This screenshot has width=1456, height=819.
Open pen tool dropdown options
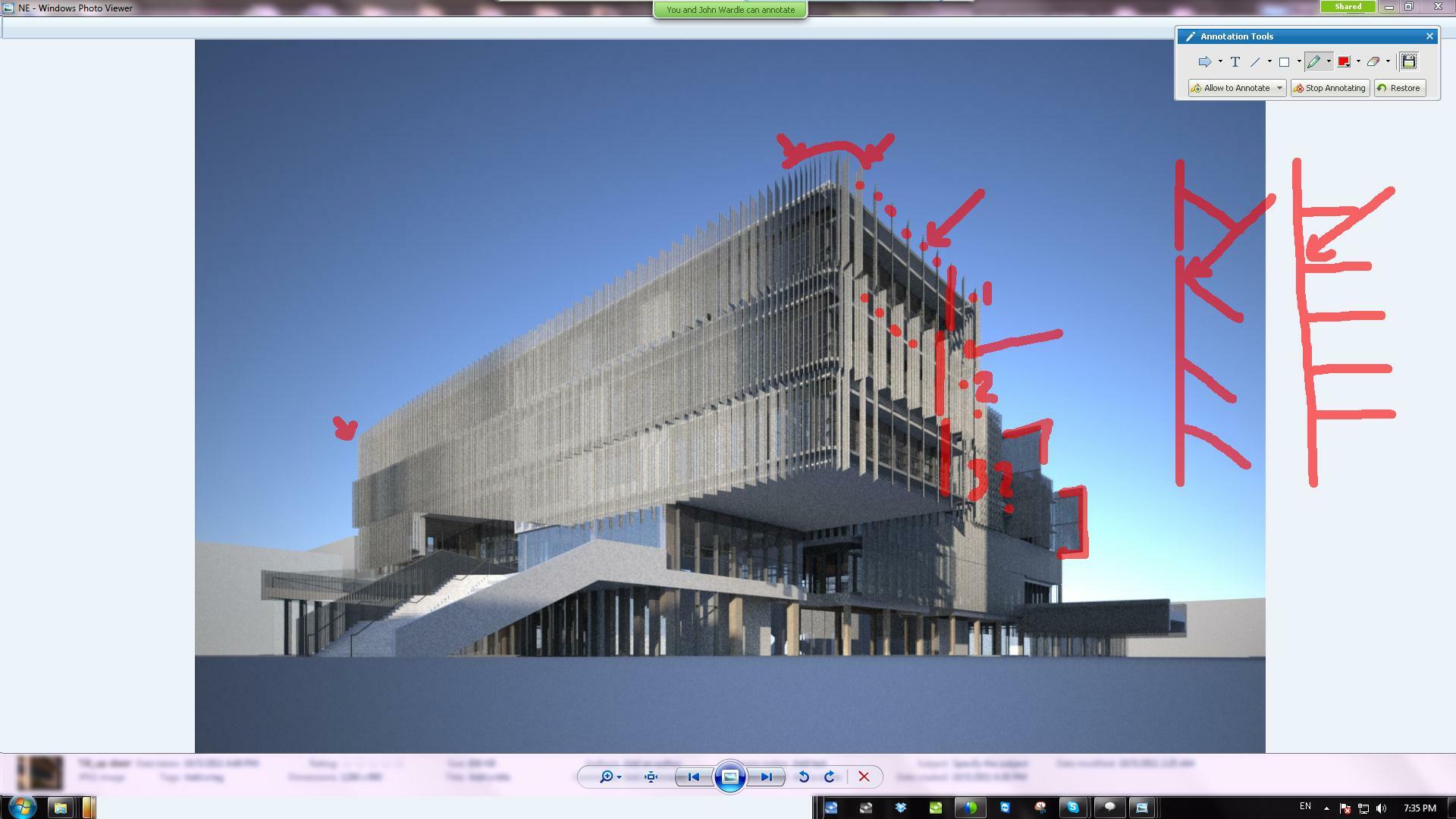pyautogui.click(x=1329, y=61)
